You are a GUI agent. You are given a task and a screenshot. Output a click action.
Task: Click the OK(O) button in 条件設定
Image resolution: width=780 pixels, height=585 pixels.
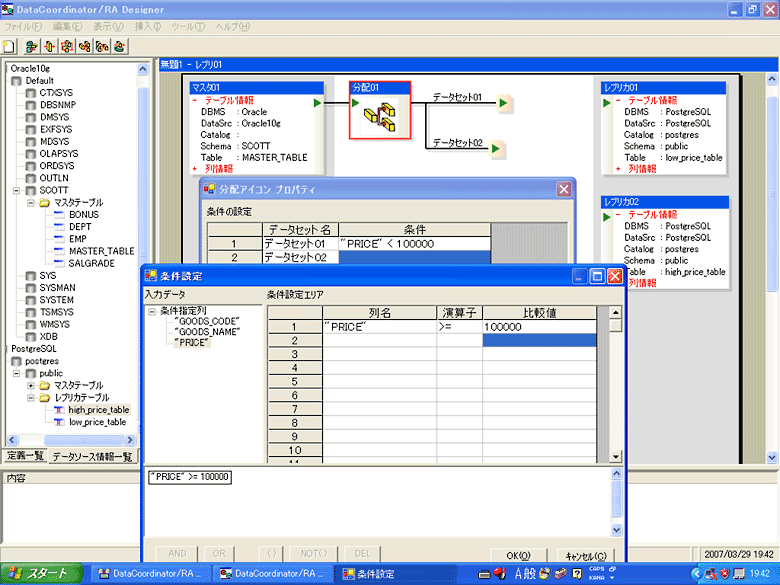517,555
